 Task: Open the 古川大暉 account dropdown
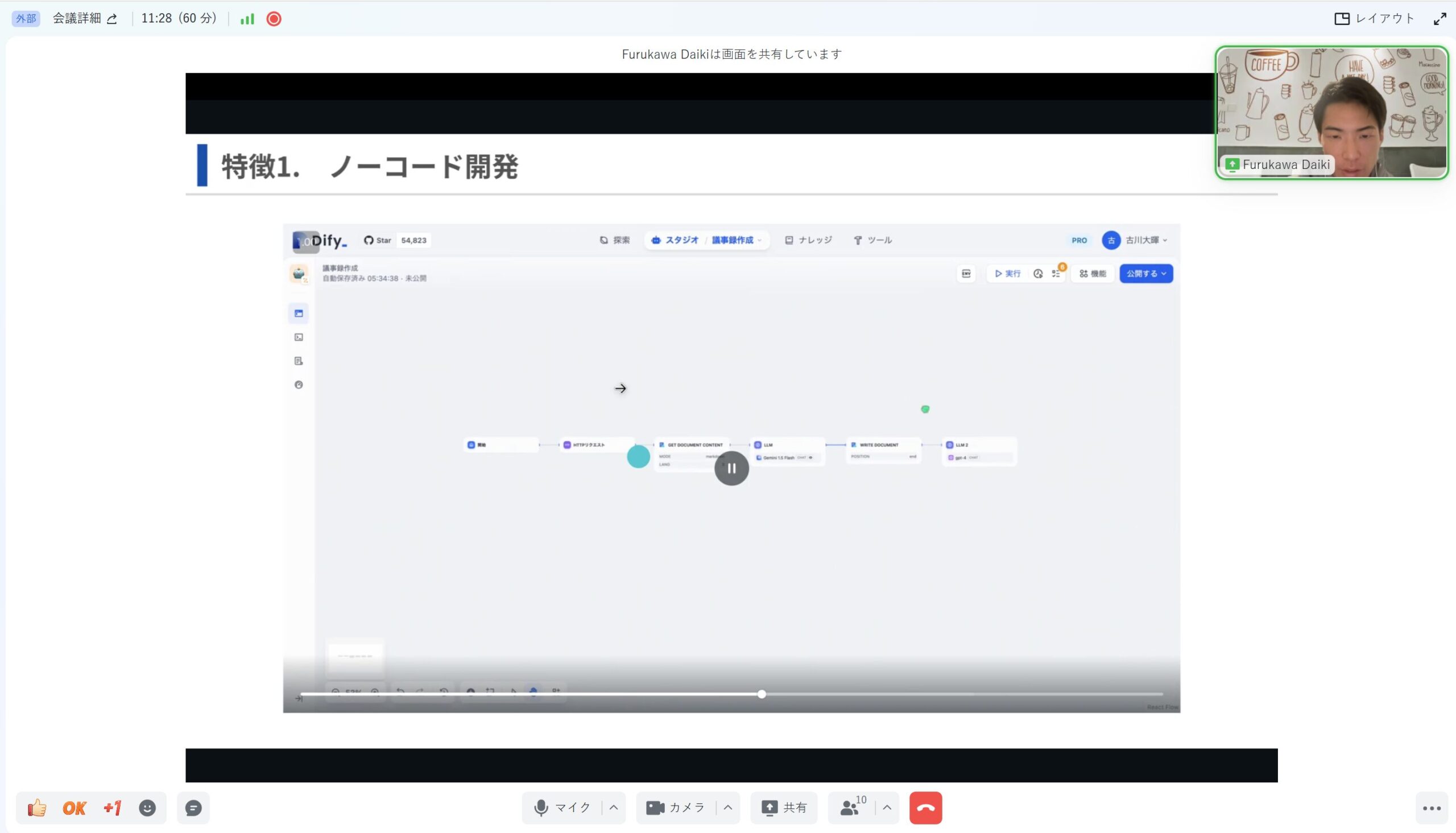pos(1135,240)
